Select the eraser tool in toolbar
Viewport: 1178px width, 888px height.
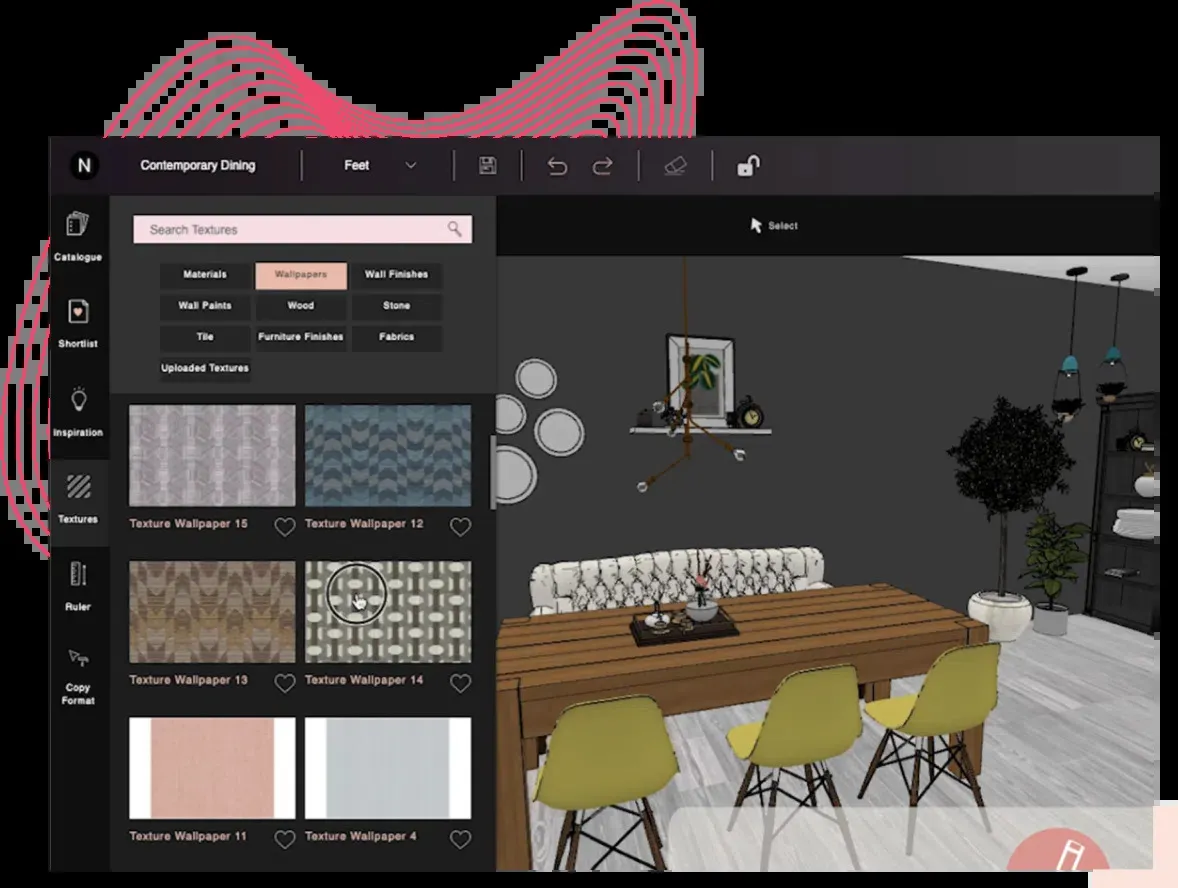pos(675,166)
